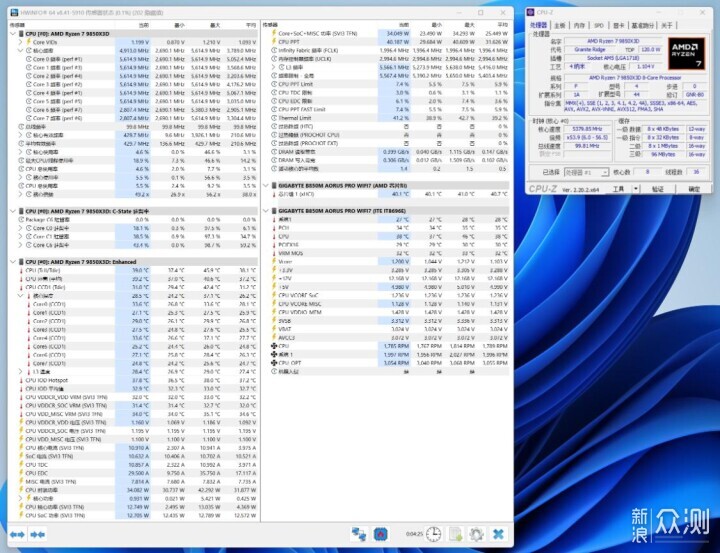Click the CPU-Z title bar app icon
This screenshot has width=720, height=553.
(531, 12)
